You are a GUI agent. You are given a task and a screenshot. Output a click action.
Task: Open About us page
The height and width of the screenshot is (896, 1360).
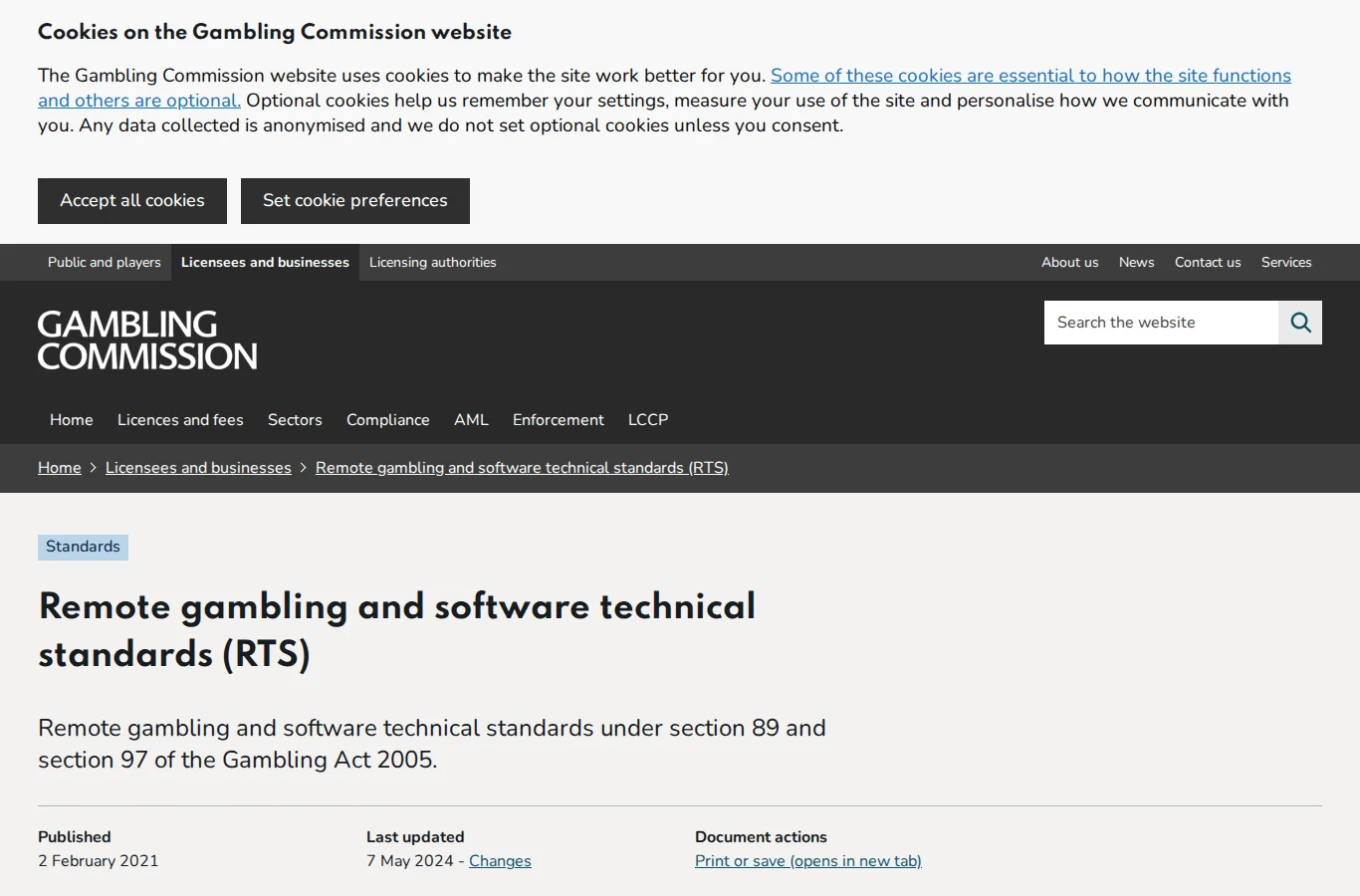coord(1070,263)
